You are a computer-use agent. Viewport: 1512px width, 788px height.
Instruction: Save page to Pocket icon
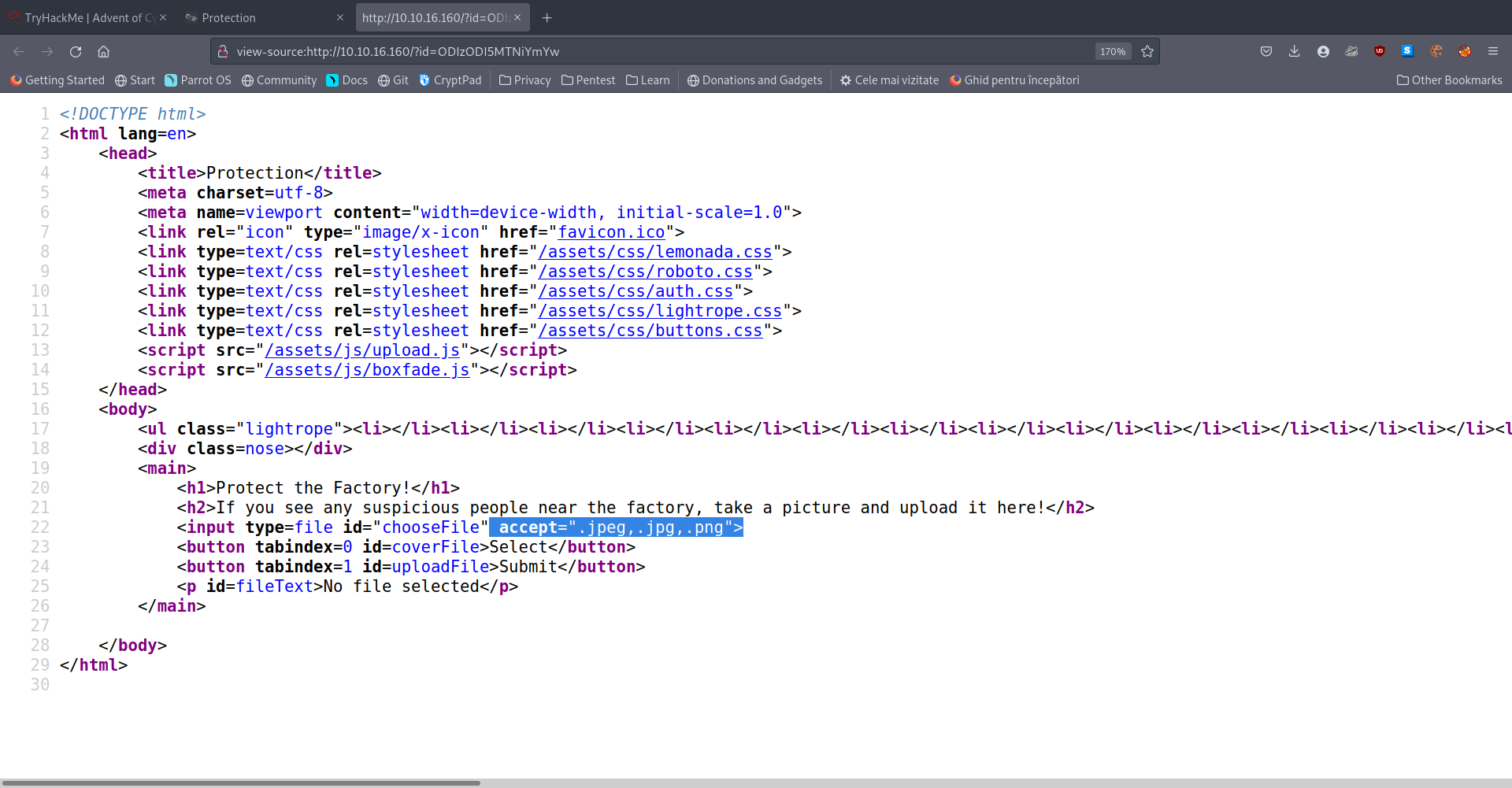[x=1266, y=52]
